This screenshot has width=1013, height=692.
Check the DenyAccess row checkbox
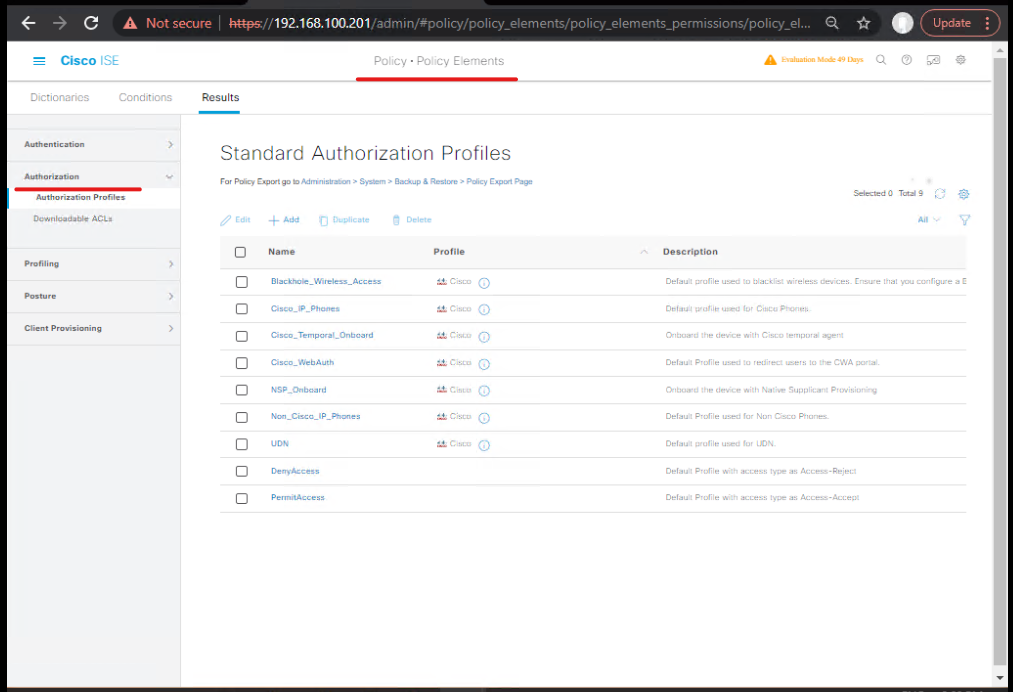(242, 472)
